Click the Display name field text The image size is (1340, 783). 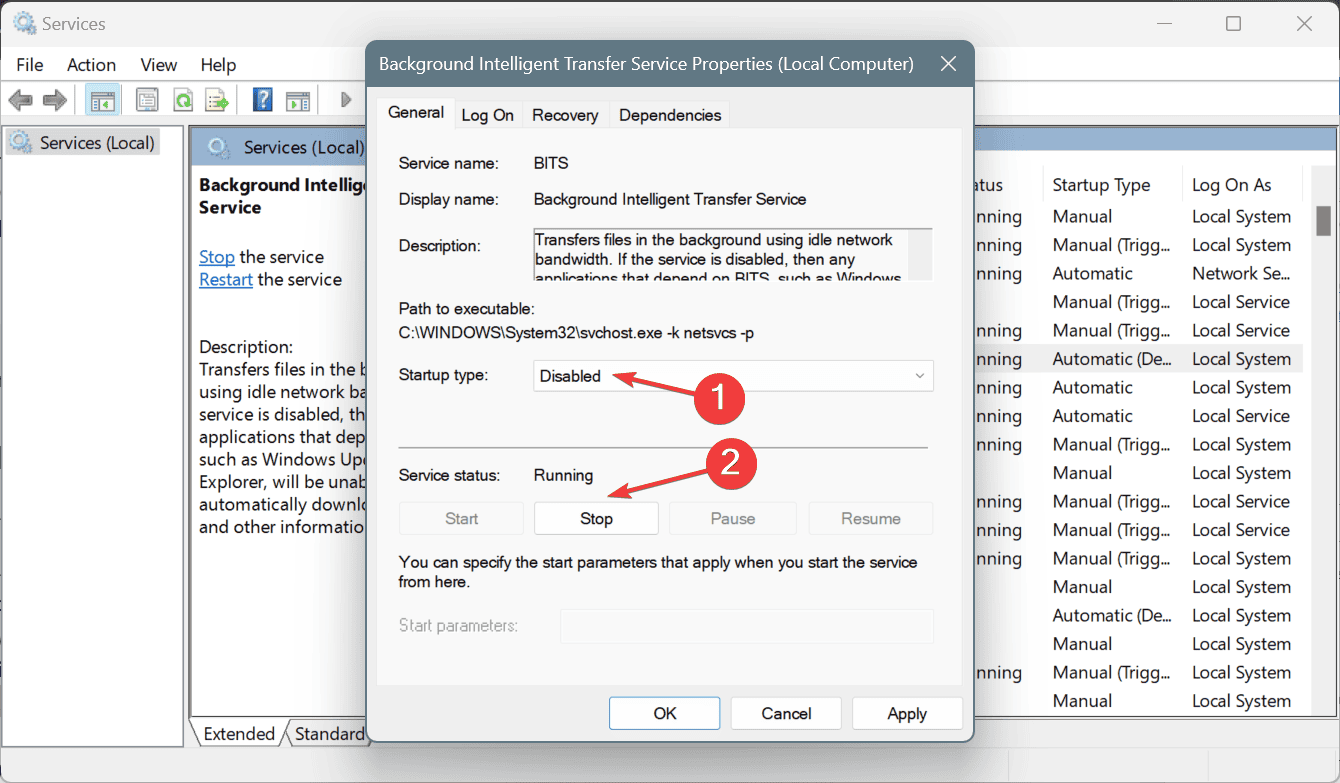[670, 199]
